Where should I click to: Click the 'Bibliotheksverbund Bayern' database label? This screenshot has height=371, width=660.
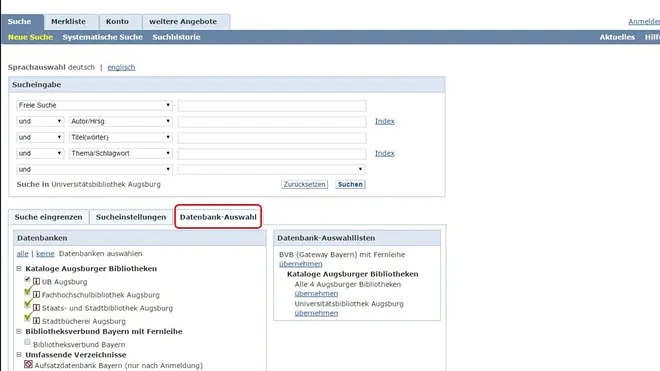point(79,344)
